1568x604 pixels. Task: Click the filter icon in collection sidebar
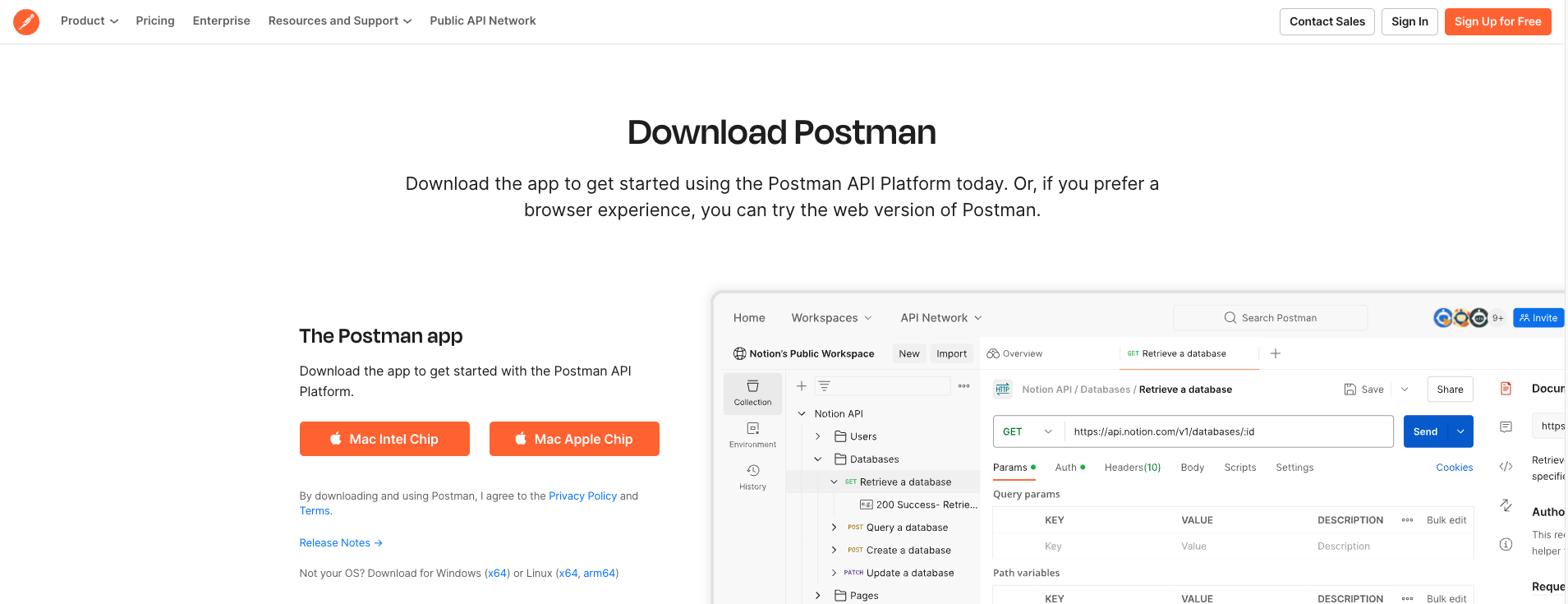(x=824, y=385)
